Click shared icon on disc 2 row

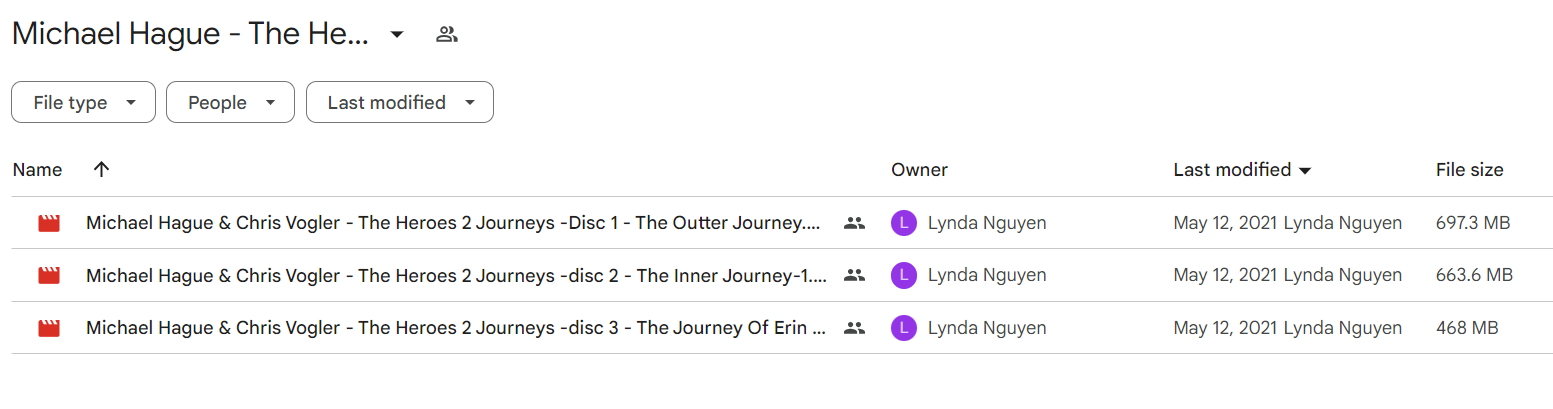pos(854,275)
